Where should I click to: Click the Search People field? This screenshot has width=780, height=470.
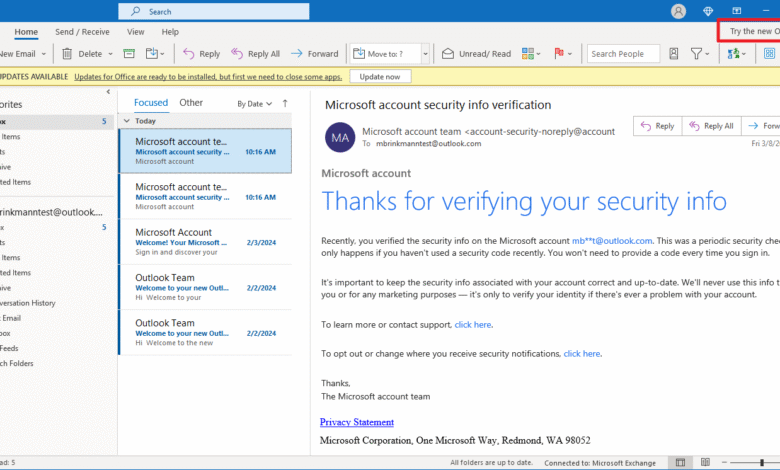click(x=623, y=54)
